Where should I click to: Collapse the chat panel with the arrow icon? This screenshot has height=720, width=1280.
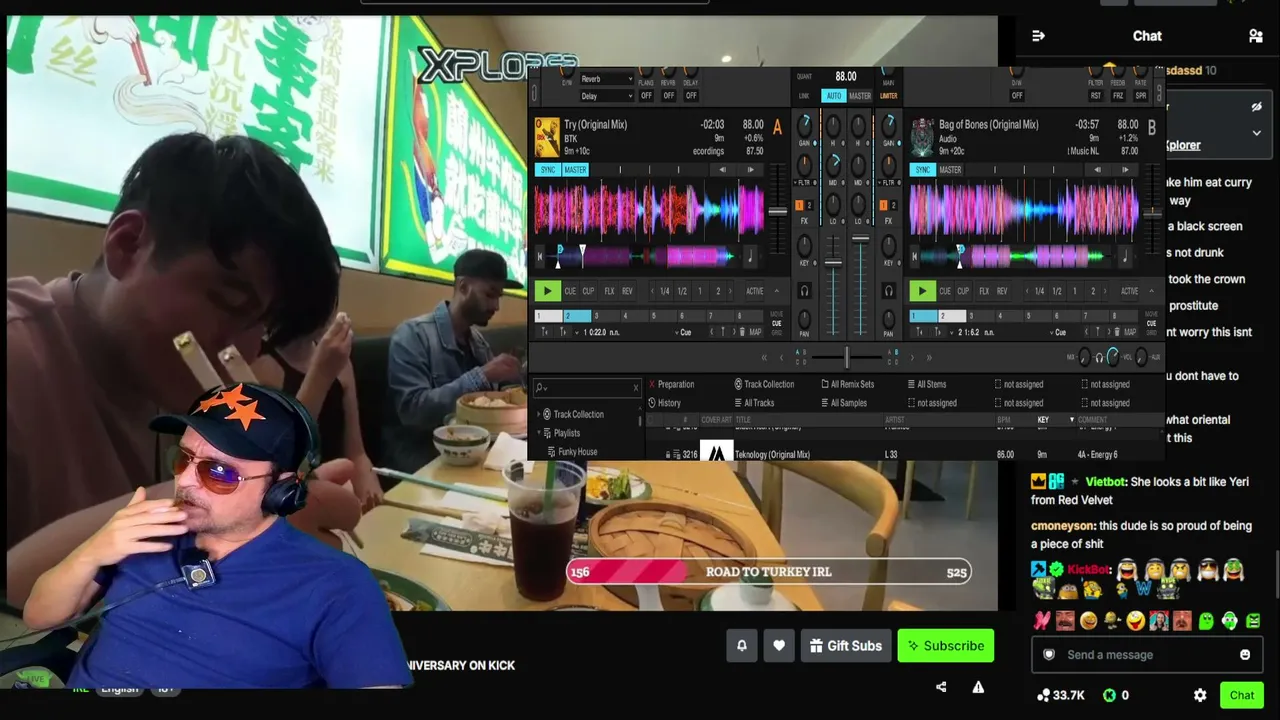pyautogui.click(x=1038, y=36)
